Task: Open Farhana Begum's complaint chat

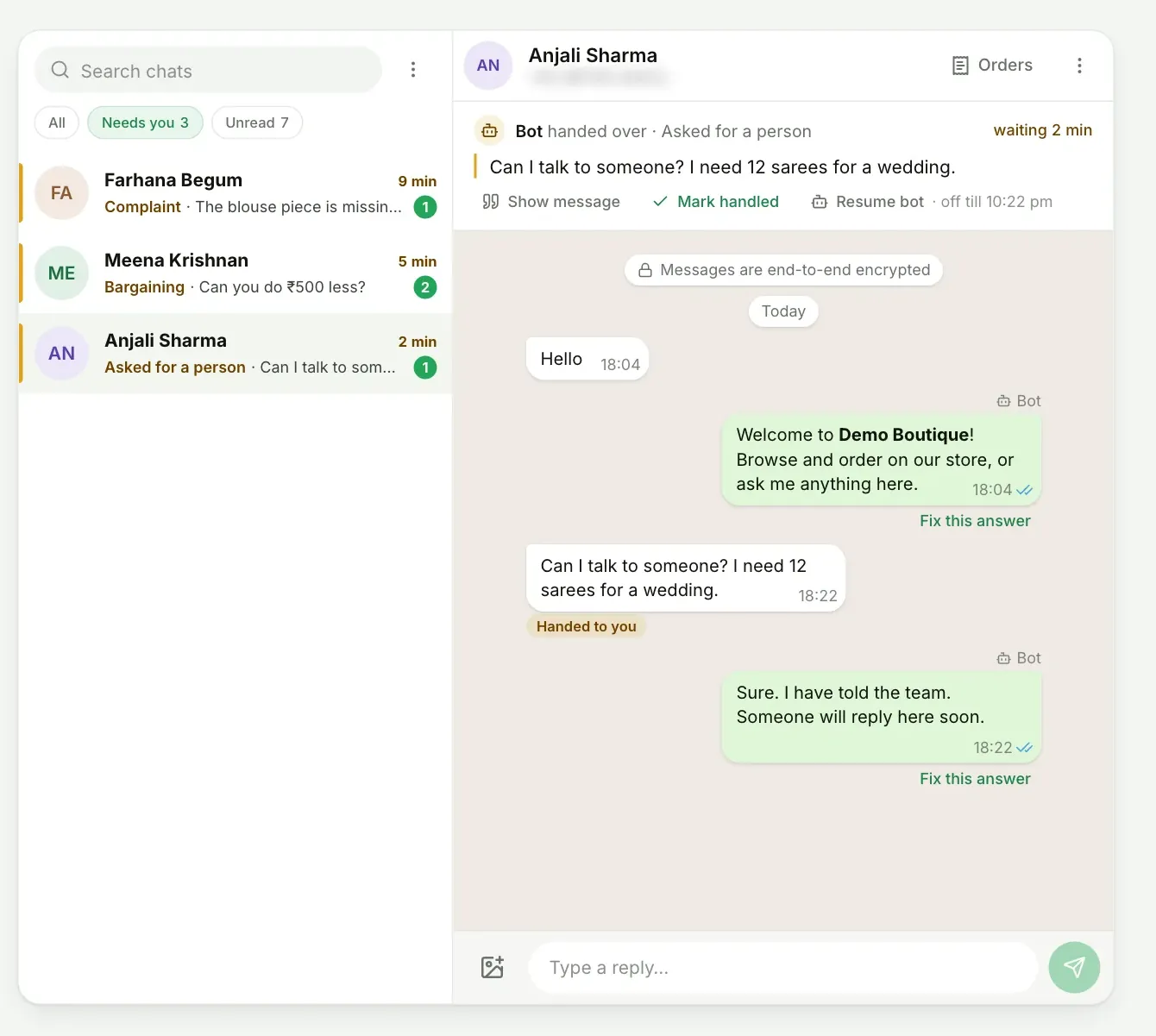Action: [236, 193]
